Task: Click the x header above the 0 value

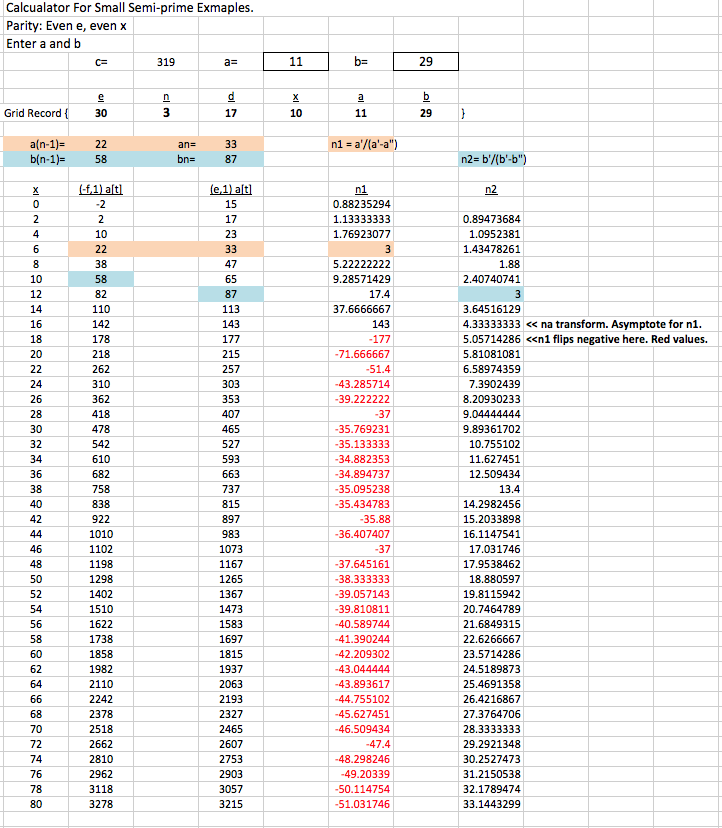Action: click(35, 189)
